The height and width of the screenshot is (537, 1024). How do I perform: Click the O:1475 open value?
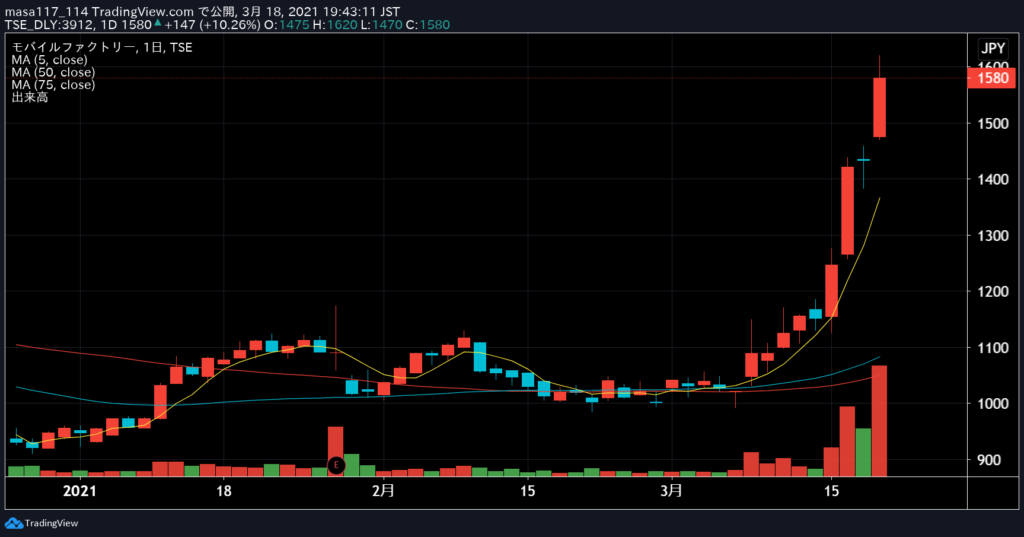(x=286, y=25)
